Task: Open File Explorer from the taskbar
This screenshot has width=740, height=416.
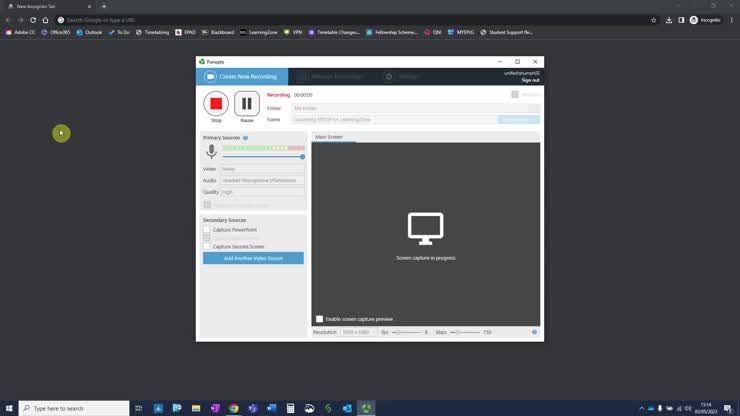Action: [196, 408]
